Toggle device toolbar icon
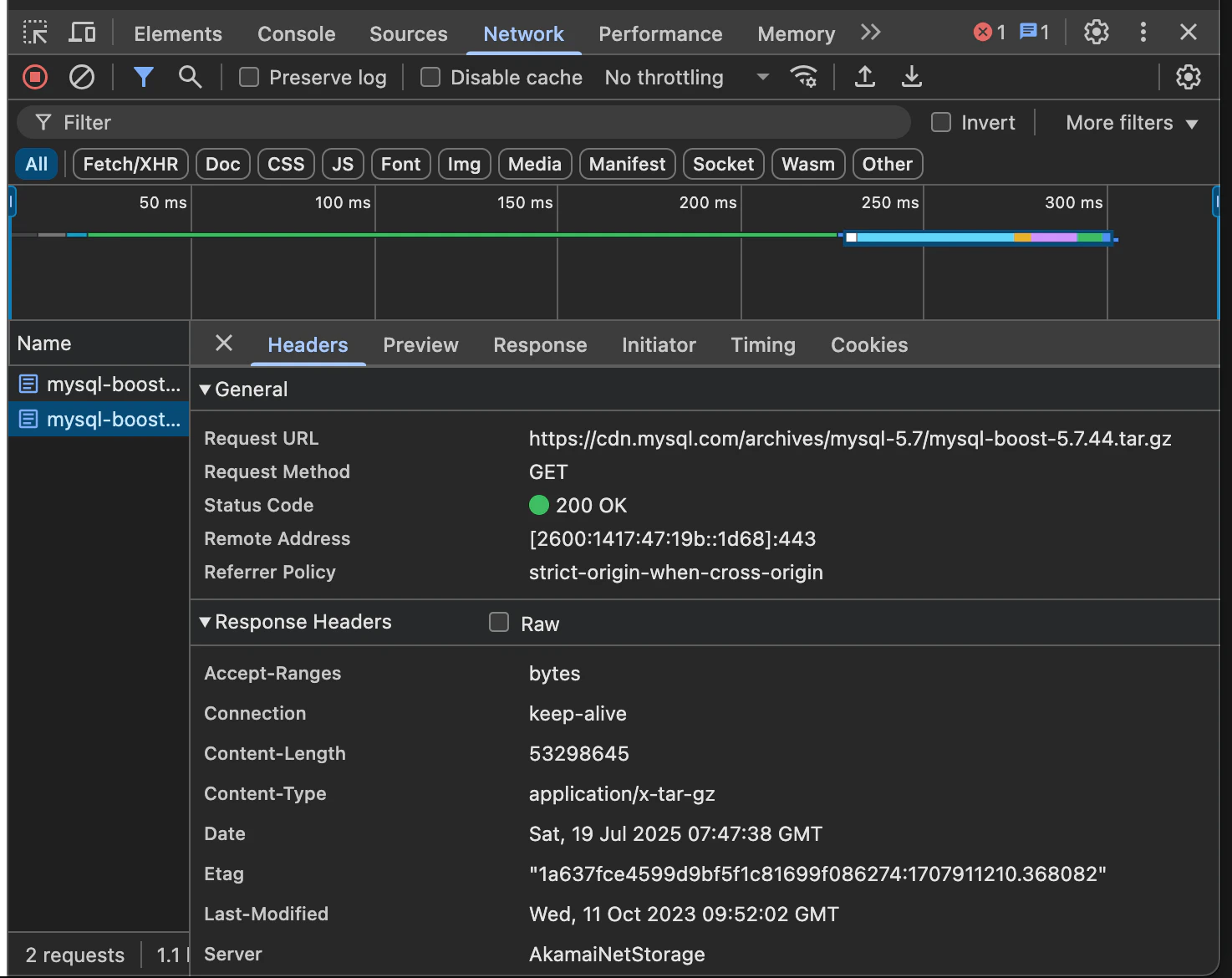This screenshot has width=1232, height=978. [82, 33]
